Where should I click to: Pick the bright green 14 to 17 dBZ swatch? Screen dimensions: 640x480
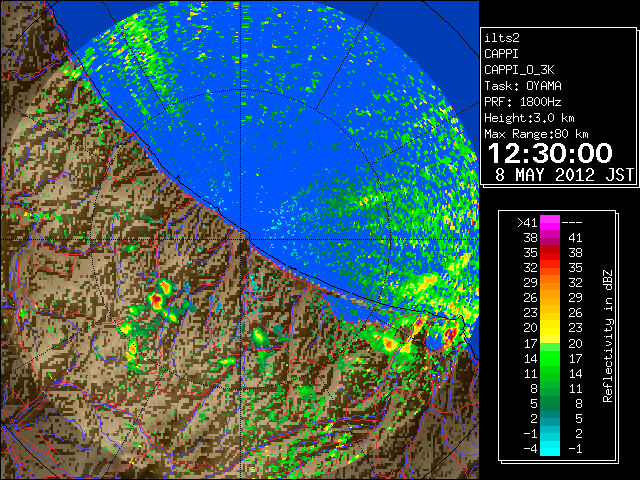tap(550, 358)
